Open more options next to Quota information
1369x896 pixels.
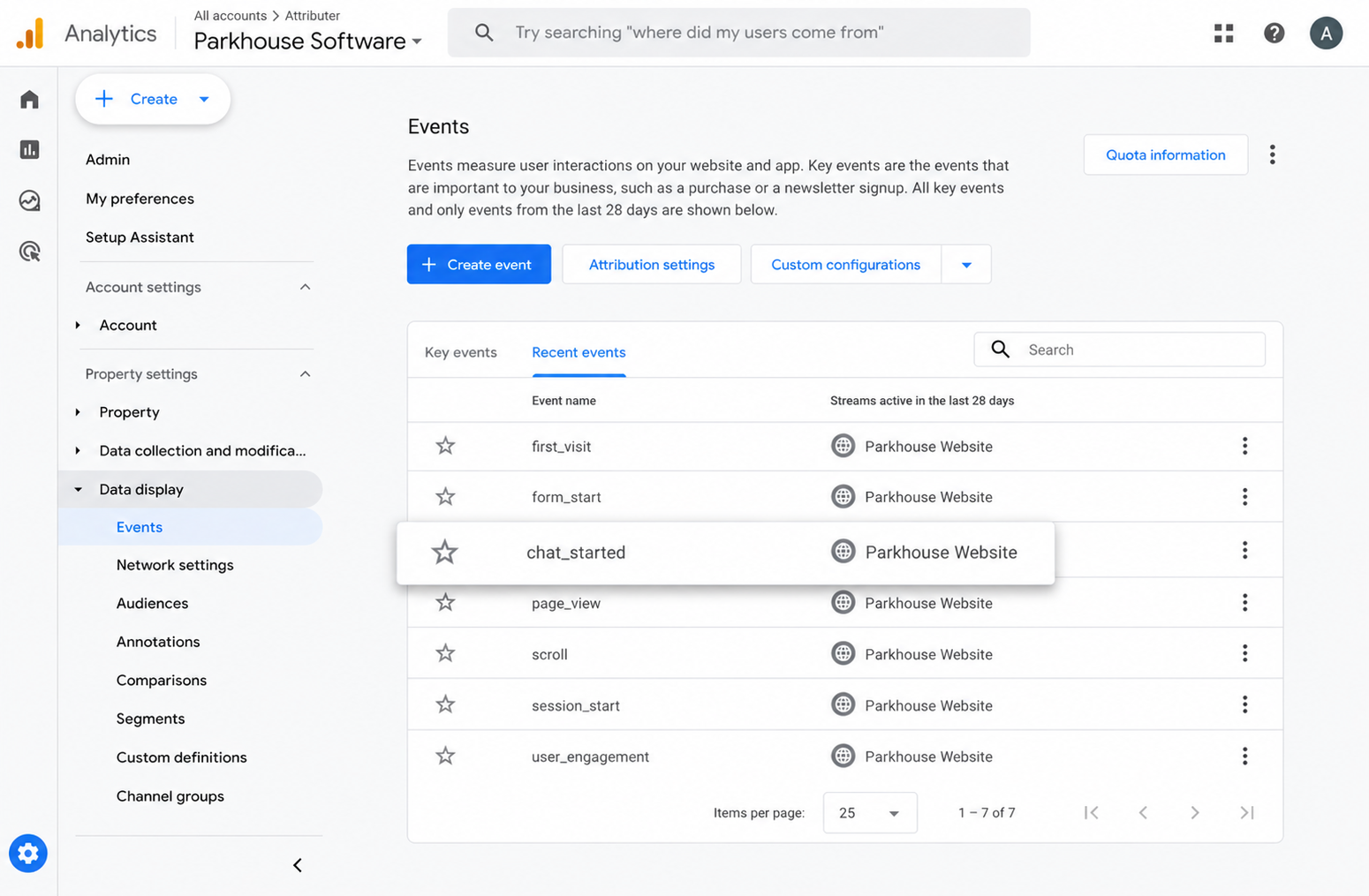pyautogui.click(x=1272, y=155)
